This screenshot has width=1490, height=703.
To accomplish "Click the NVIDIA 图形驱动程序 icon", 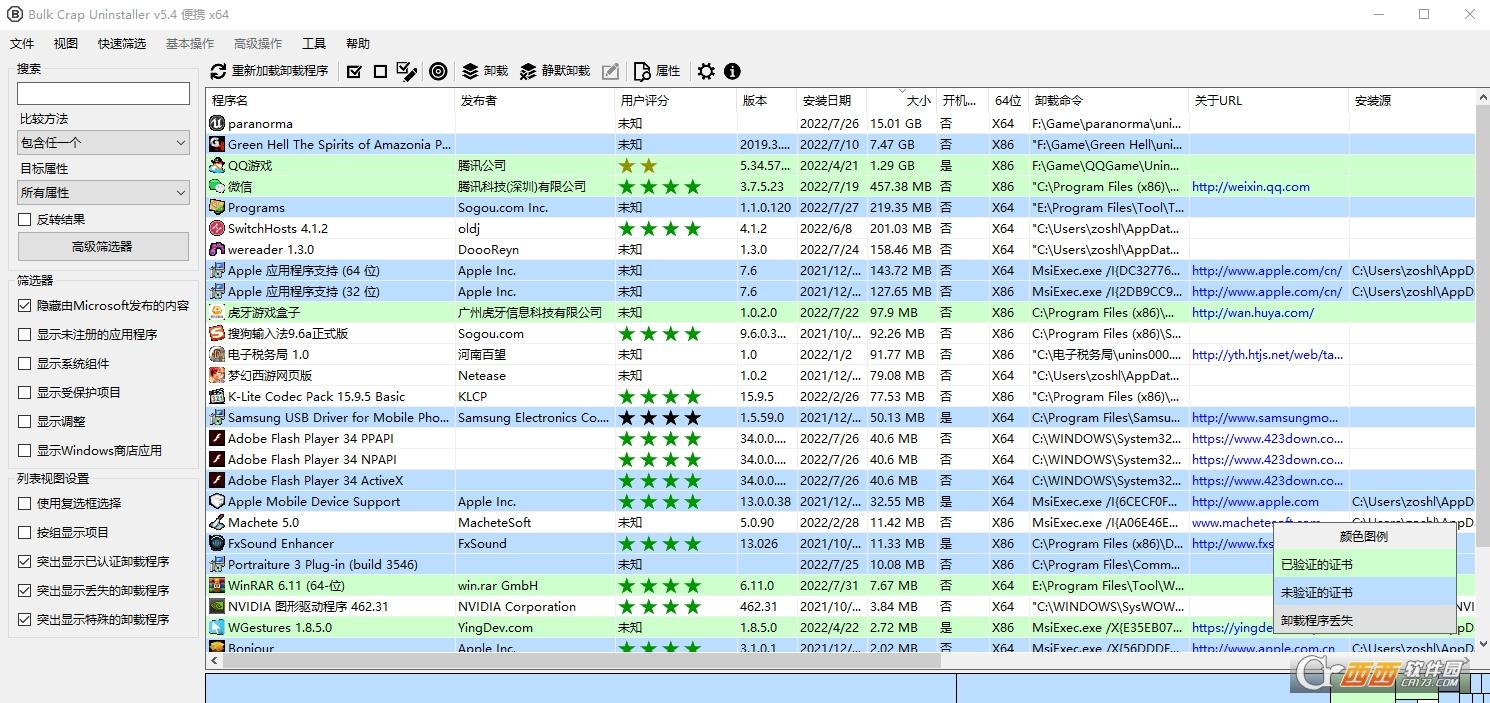I will tap(217, 607).
